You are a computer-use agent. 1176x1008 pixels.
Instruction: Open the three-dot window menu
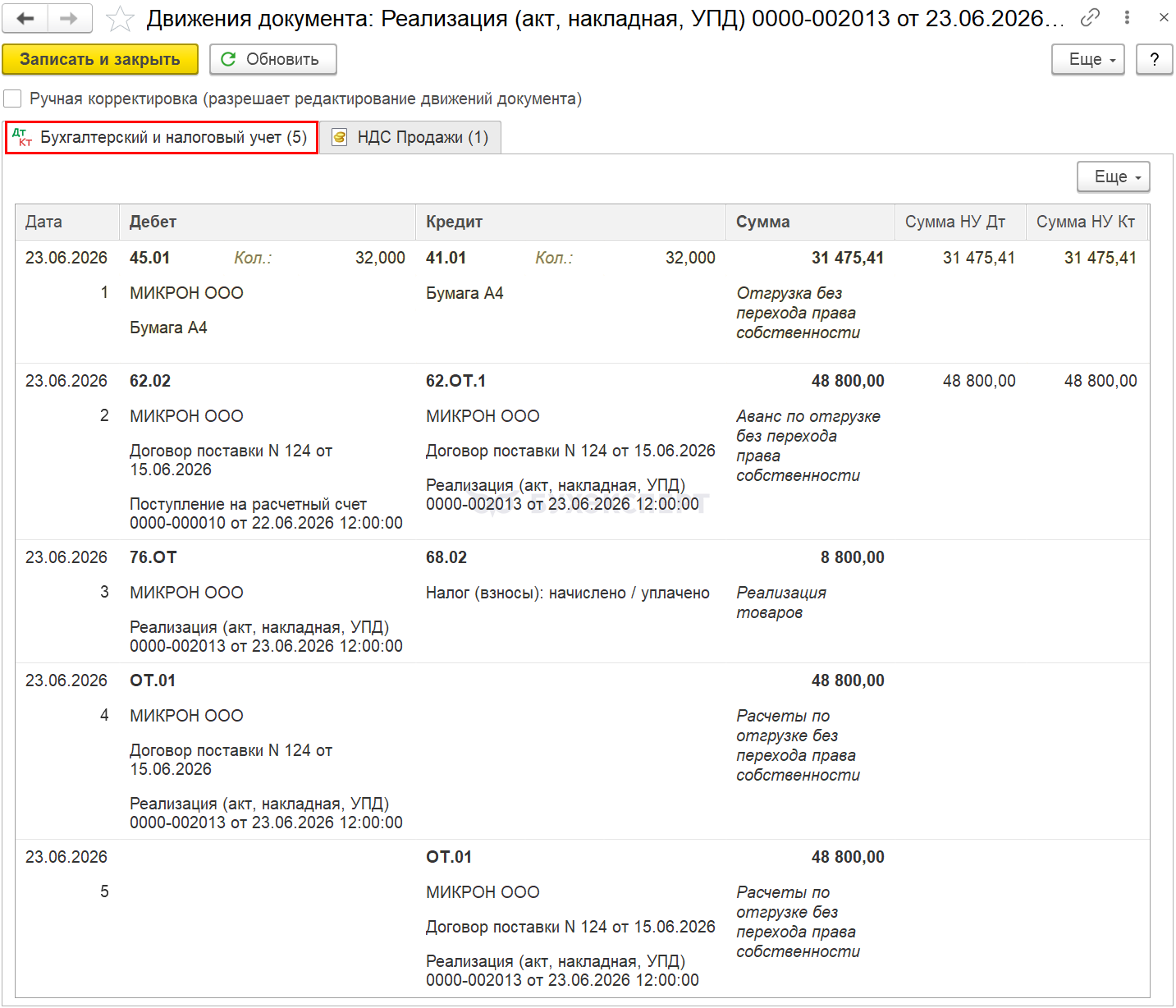click(1127, 17)
